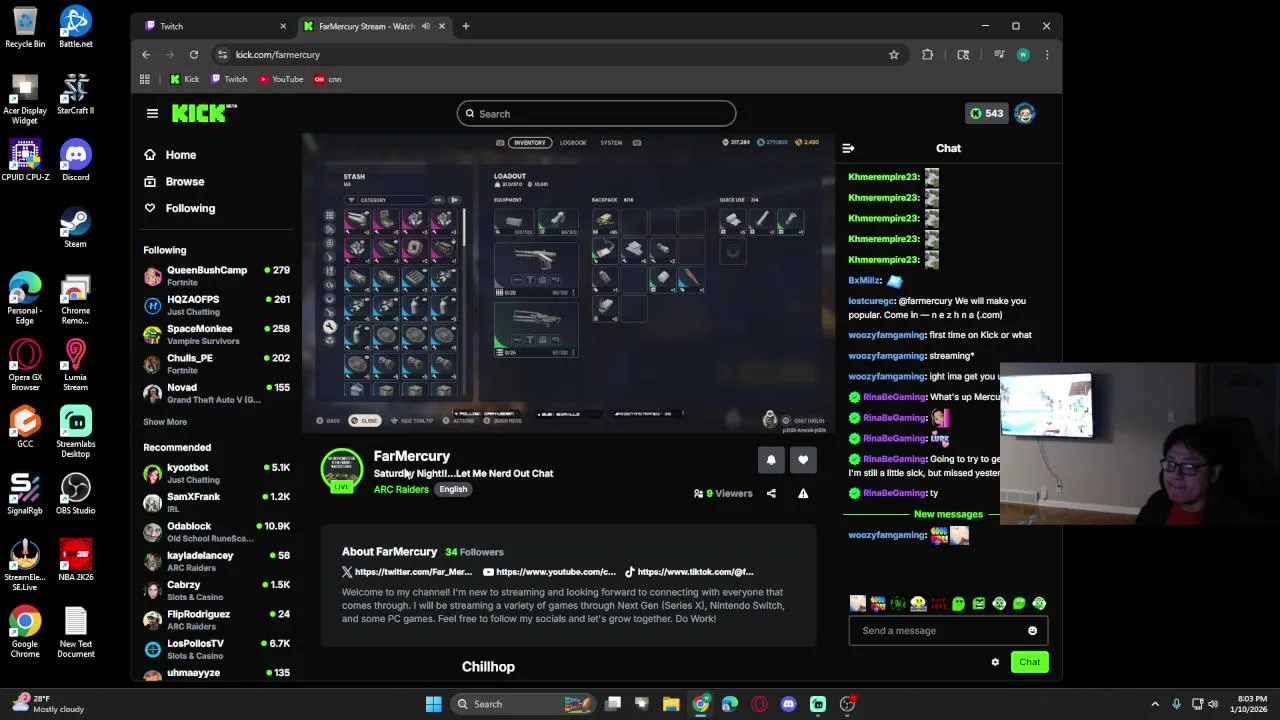Open the emoji picker in message box

tap(1032, 631)
